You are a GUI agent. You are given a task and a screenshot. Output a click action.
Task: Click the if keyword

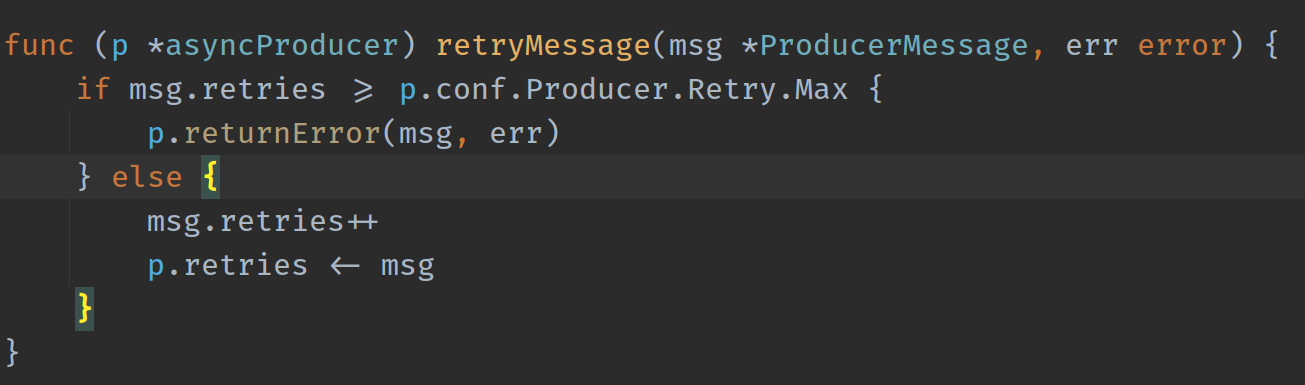(93, 90)
